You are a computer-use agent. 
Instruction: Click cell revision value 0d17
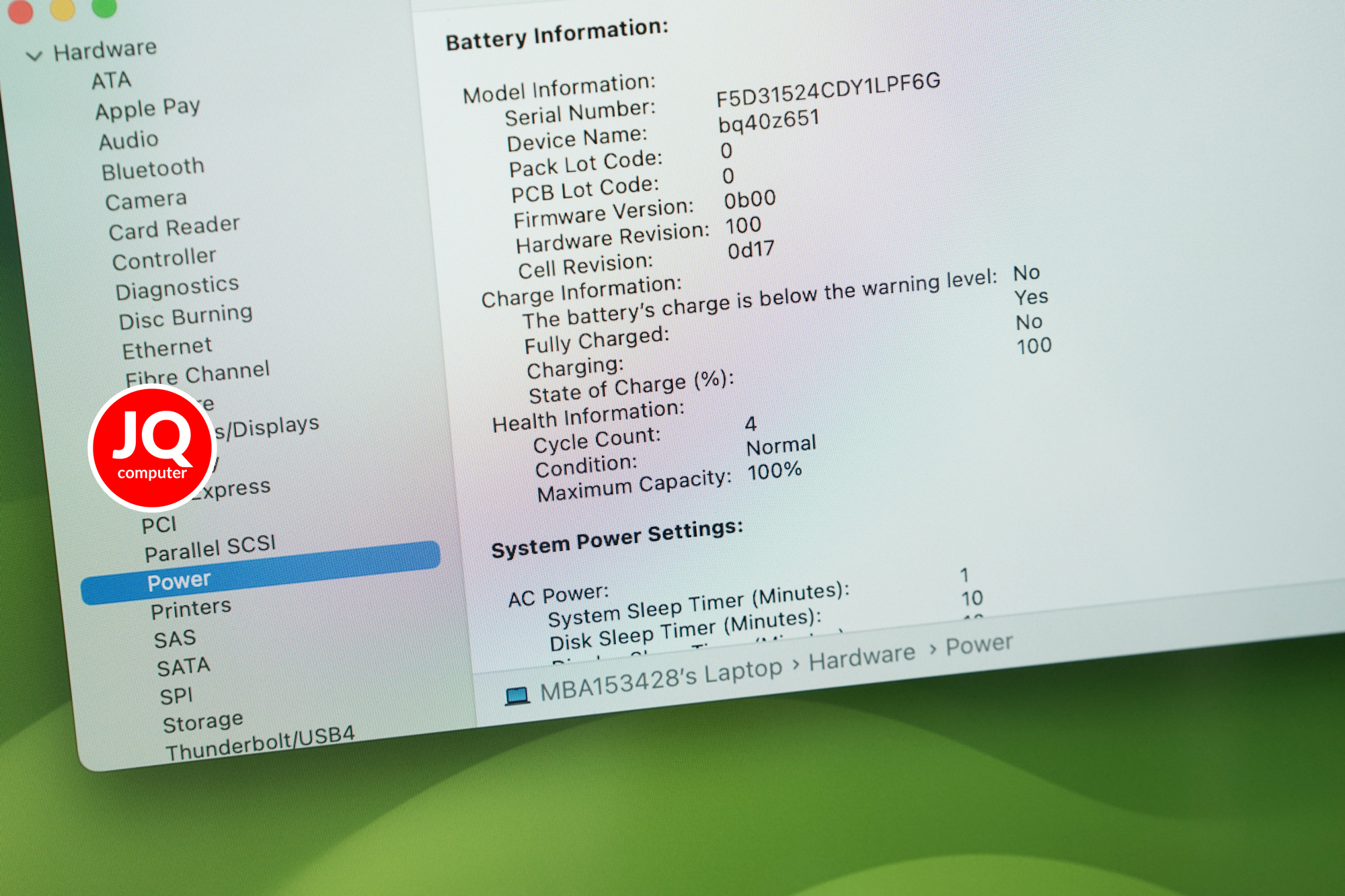tap(751, 250)
